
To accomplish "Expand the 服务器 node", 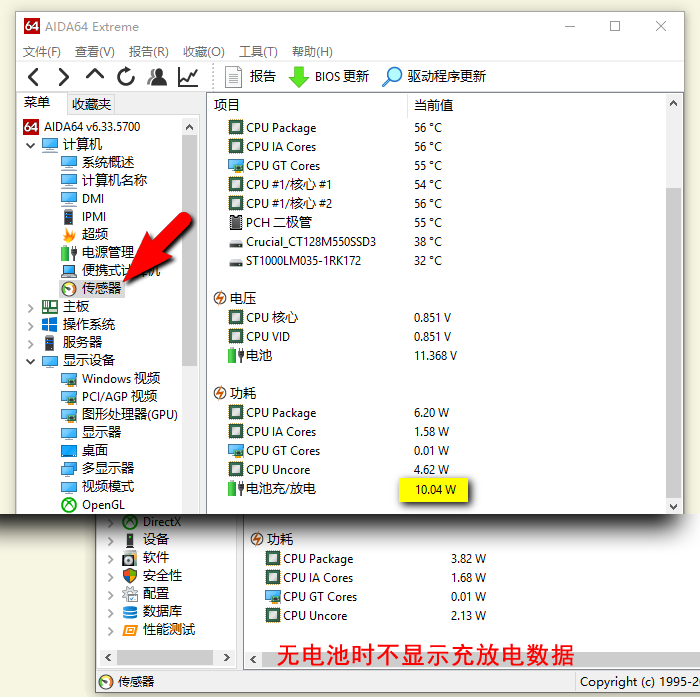I will (x=30, y=344).
